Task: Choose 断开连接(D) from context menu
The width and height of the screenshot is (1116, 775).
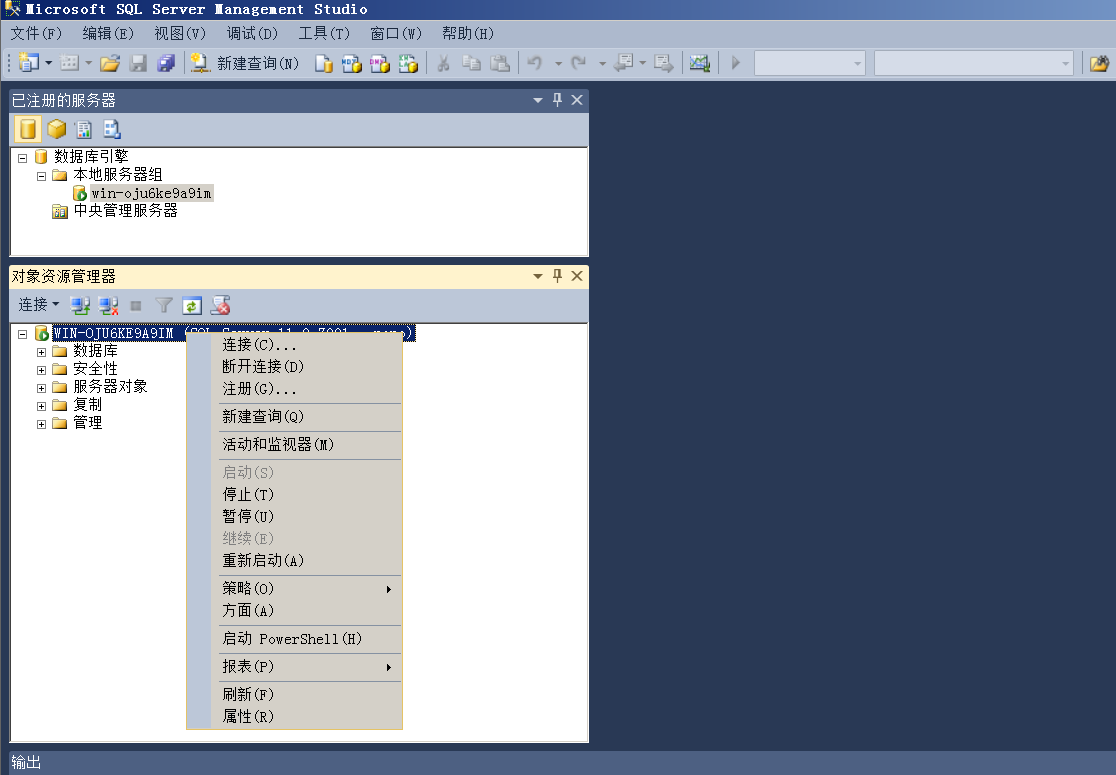Action: (x=295, y=367)
